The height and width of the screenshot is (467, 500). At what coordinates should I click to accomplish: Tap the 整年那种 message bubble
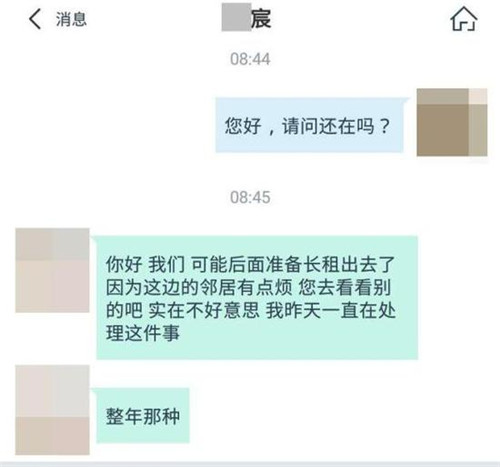coord(143,416)
